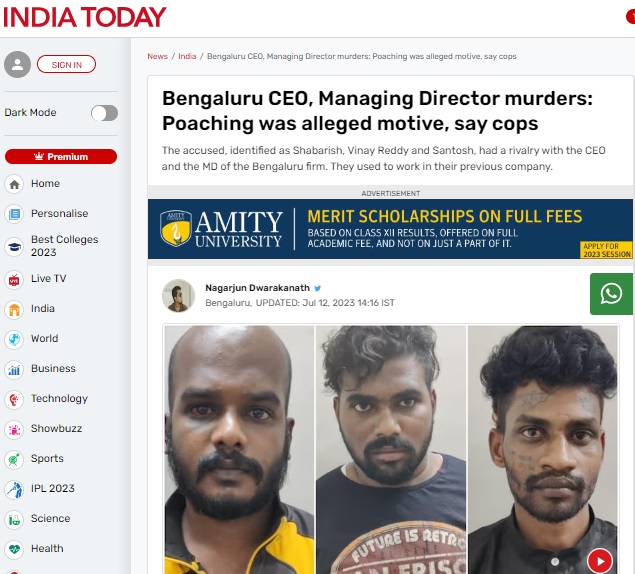Image resolution: width=635 pixels, height=574 pixels.
Task: Open the Best Colleges graduation cap icon
Action: tap(14, 247)
